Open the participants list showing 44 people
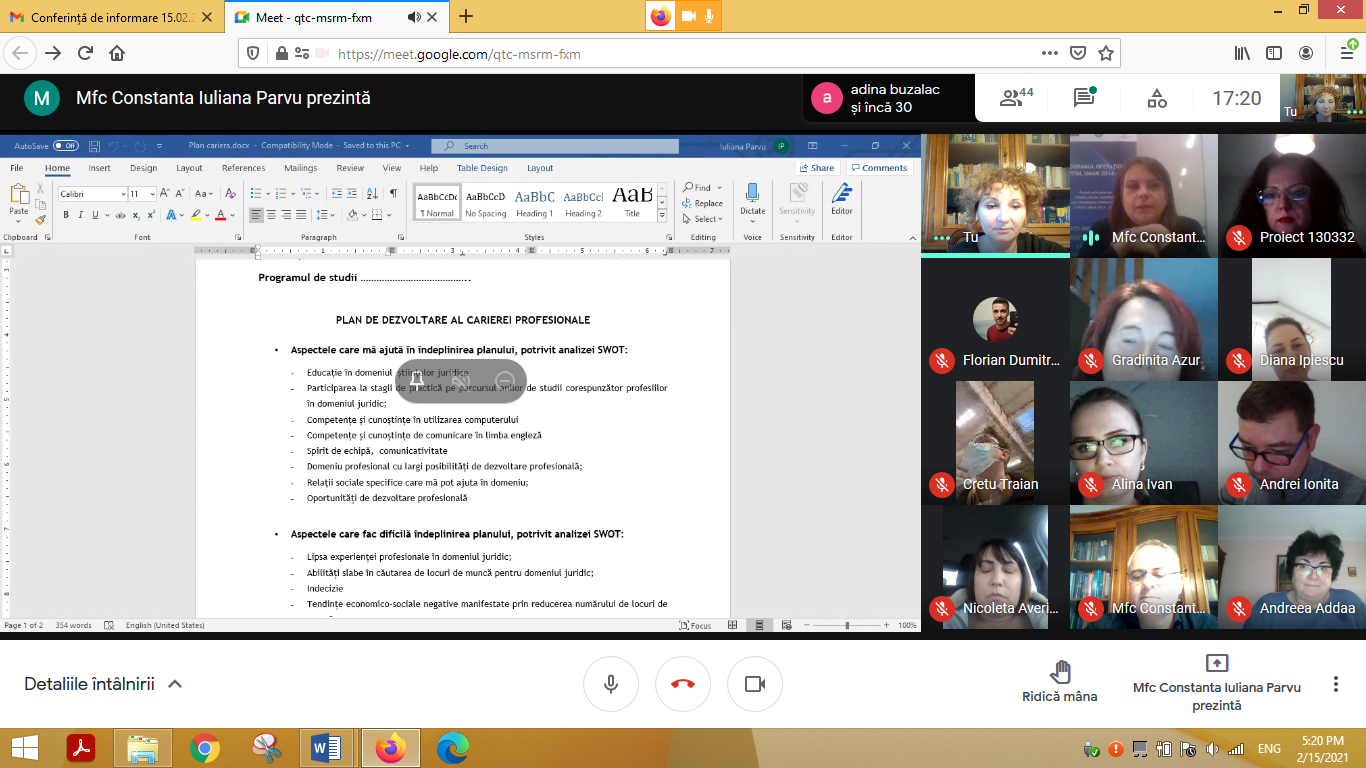 pos(1016,97)
